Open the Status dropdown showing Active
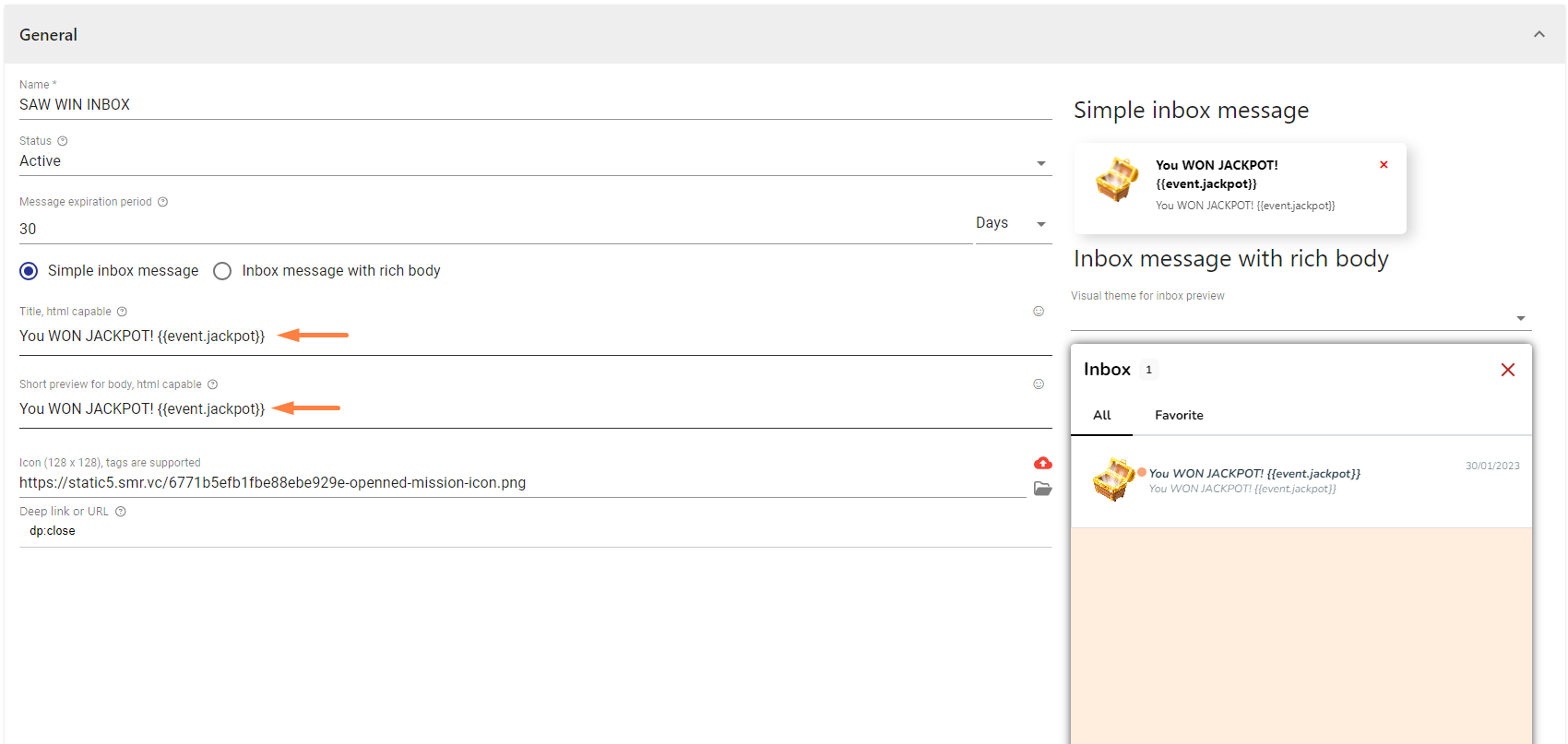Image resolution: width=1568 pixels, height=744 pixels. tap(535, 162)
